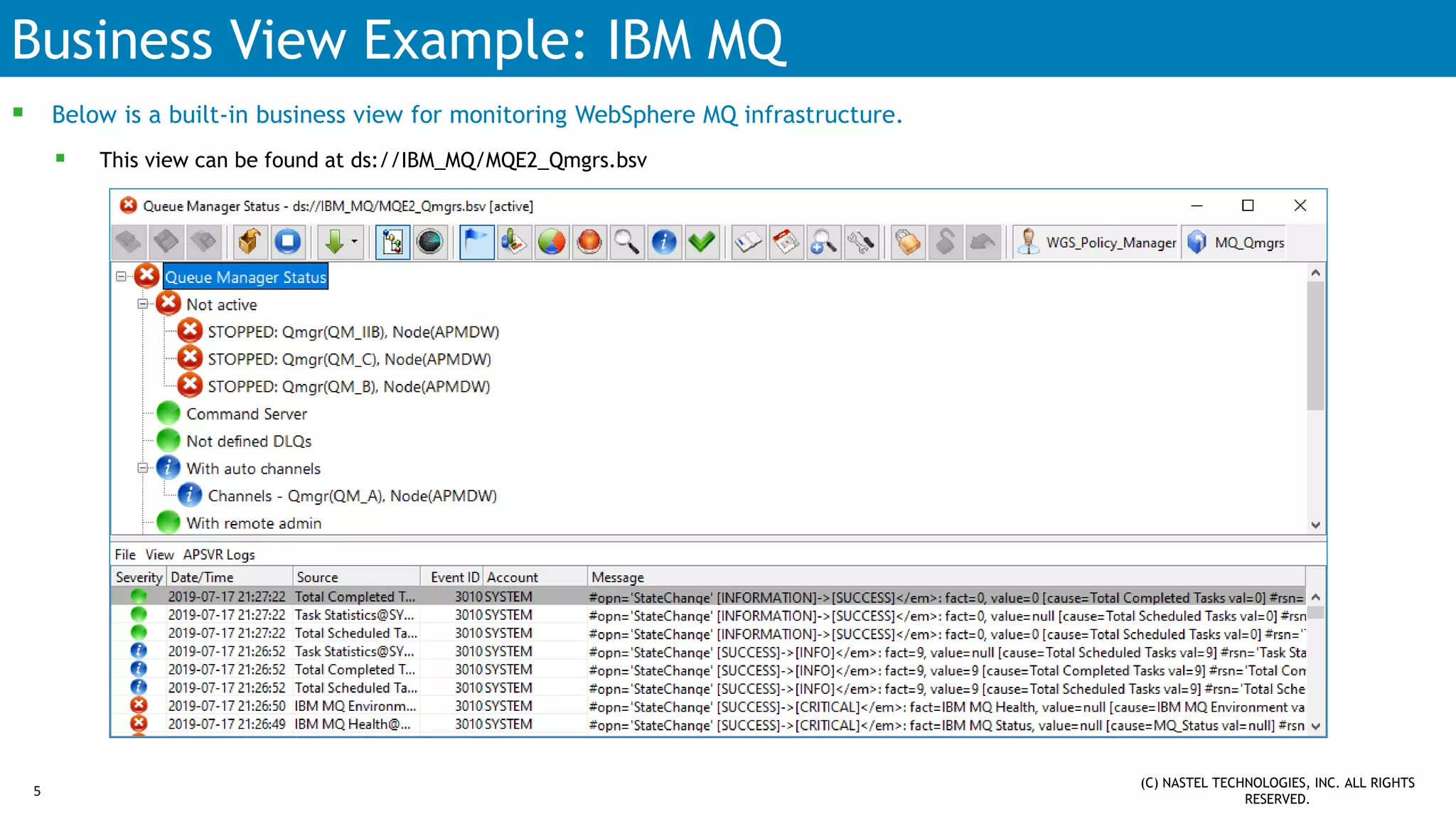Click the MQ_Qmgrs toolbar button
The image size is (1456, 819).
pyautogui.click(x=1235, y=242)
